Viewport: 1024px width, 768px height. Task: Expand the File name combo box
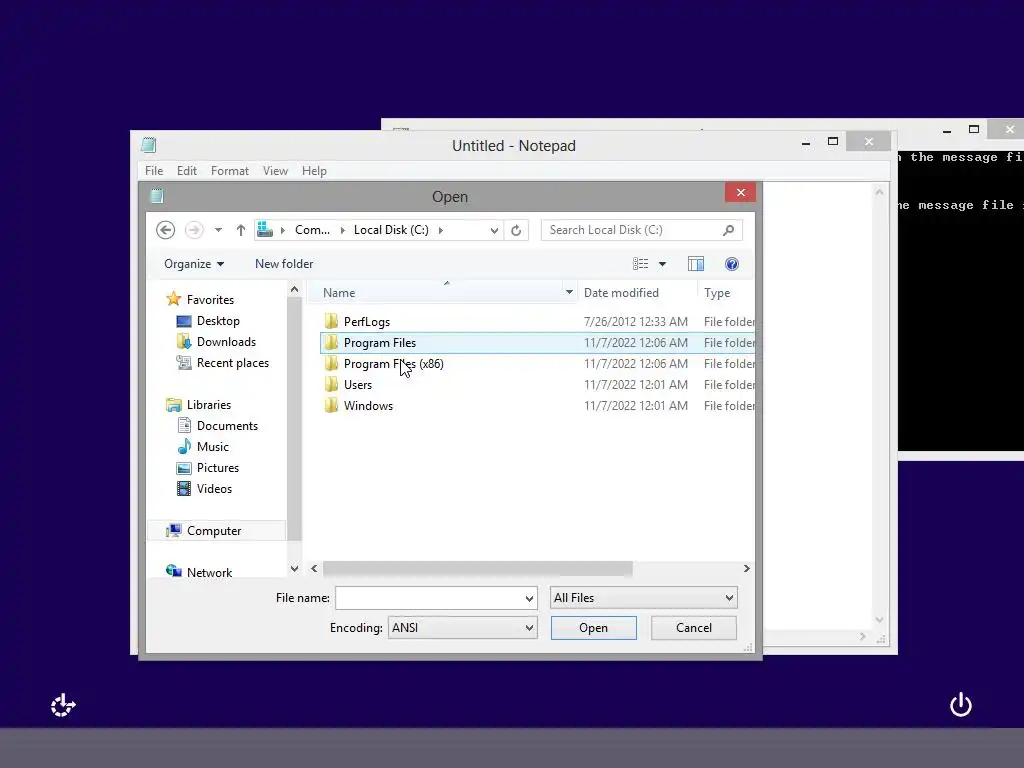click(529, 598)
